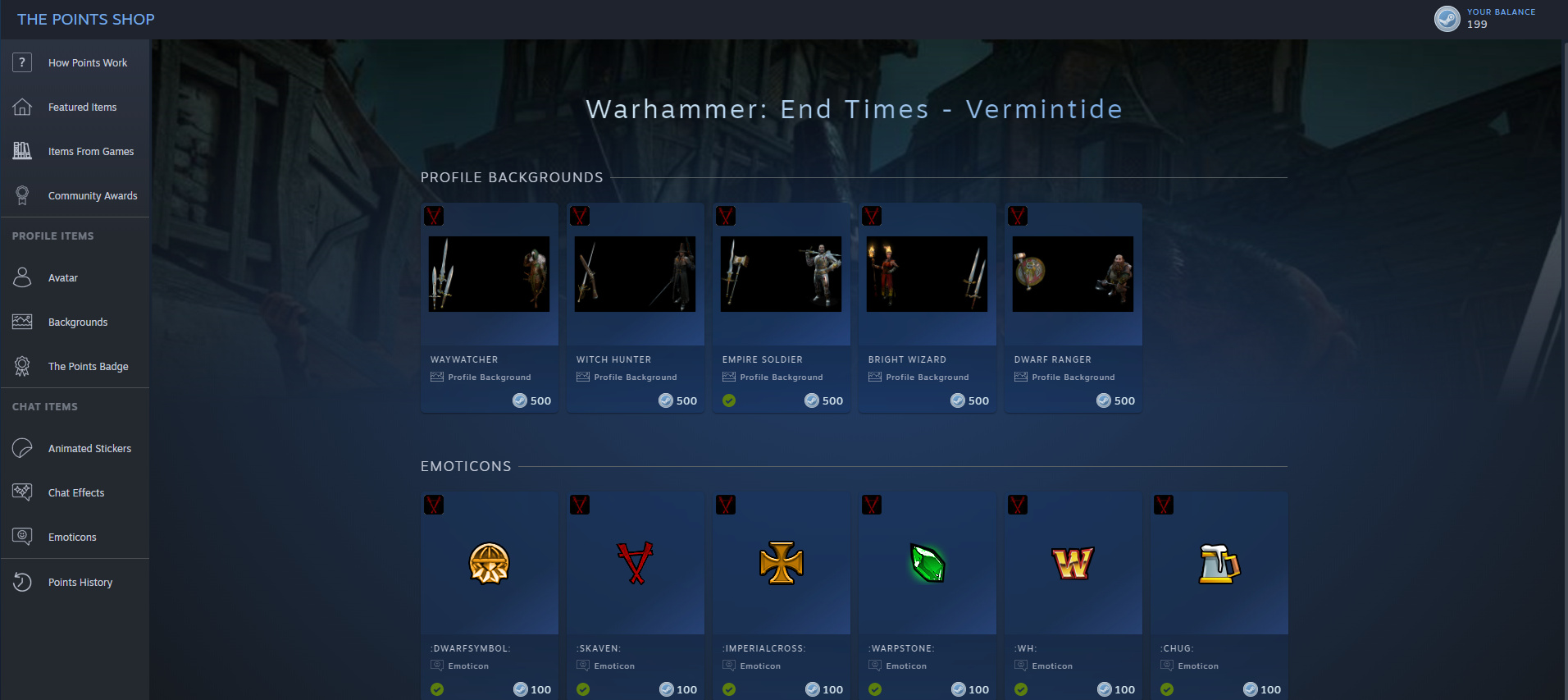Screen dimensions: 1568x700
Task: Select the Animated Stickers icon
Action: coord(22,448)
